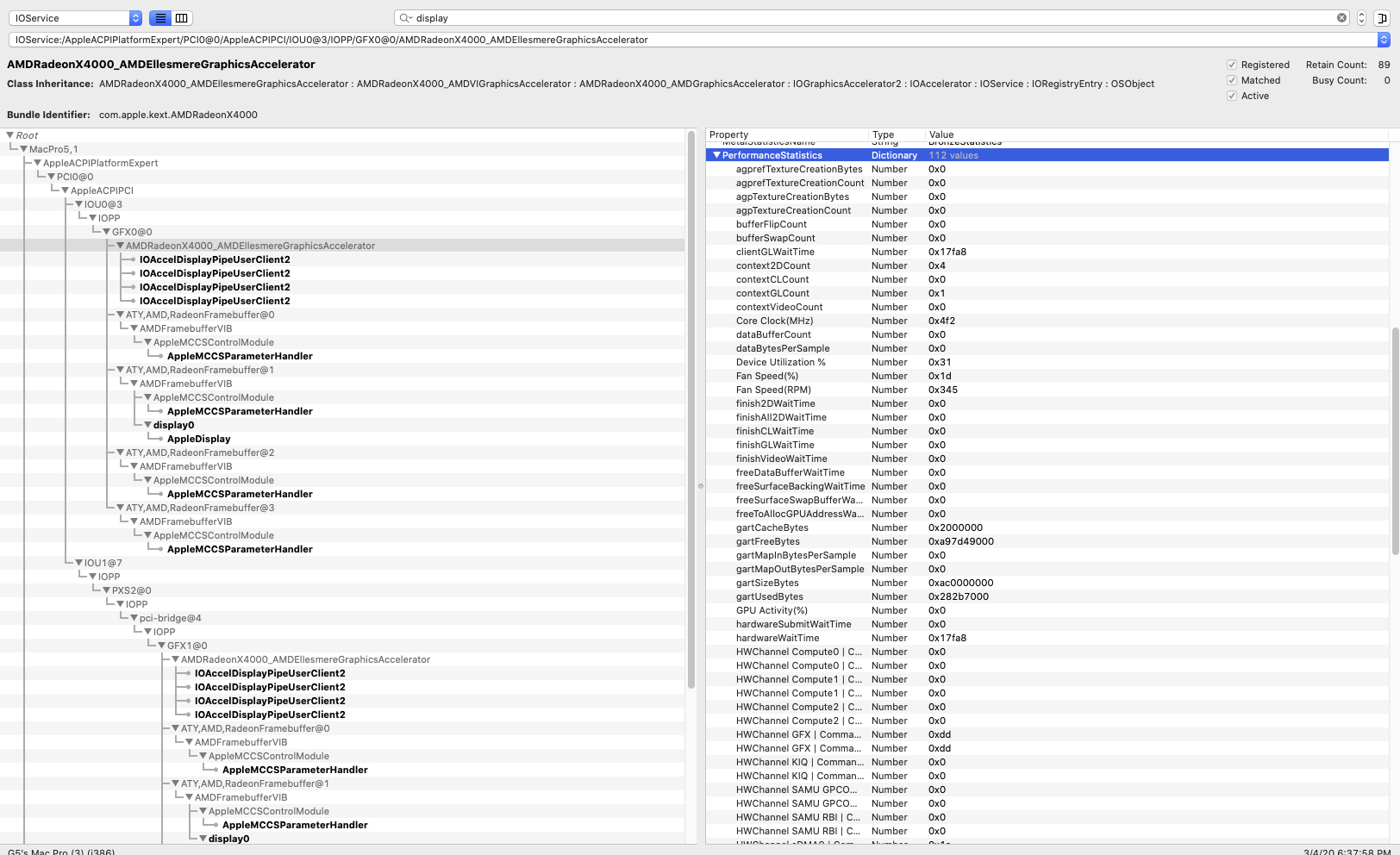Screen dimensions: 1400x855
Task: Click the value 0x345
Action: (x=943, y=390)
